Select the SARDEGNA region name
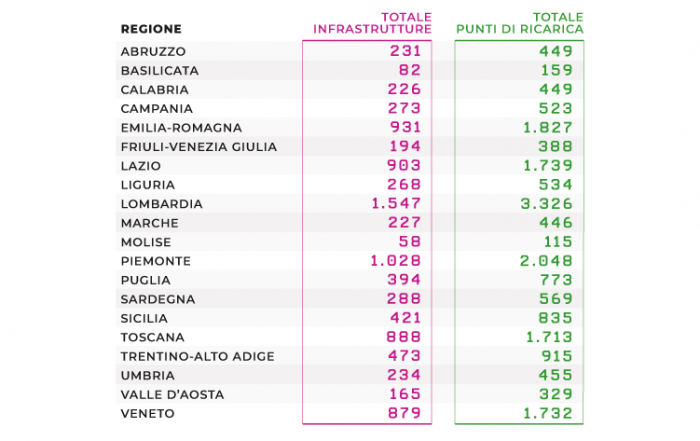Viewport: 700px width, 441px height. coord(158,299)
